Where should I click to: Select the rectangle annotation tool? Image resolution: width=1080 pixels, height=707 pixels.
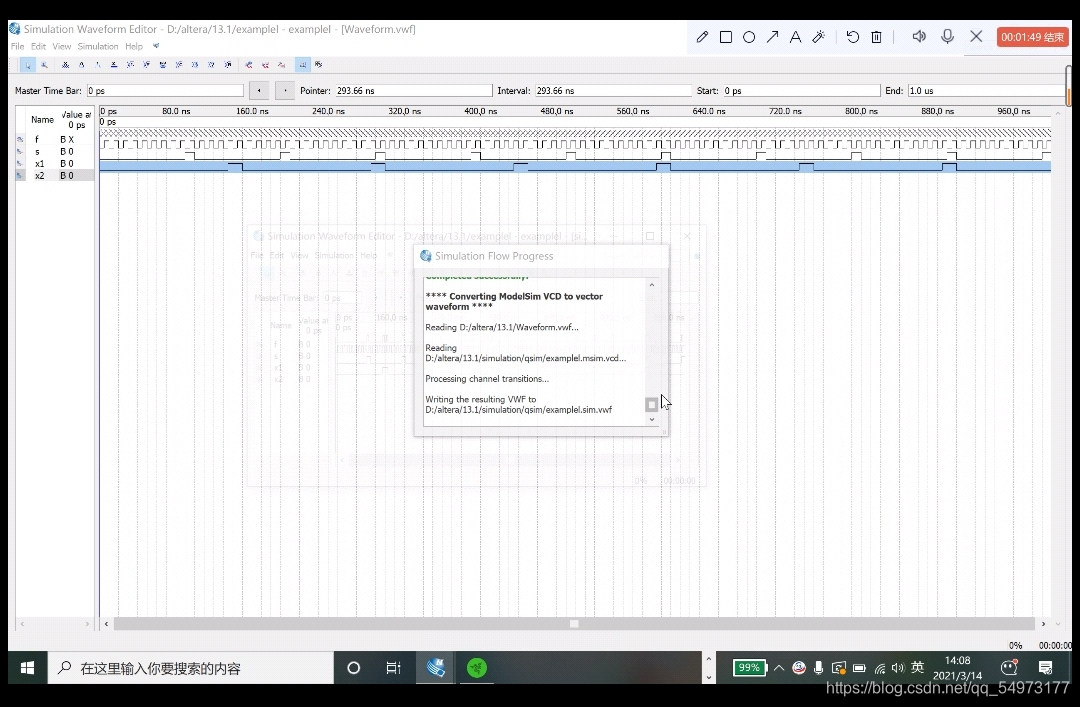tap(726, 37)
